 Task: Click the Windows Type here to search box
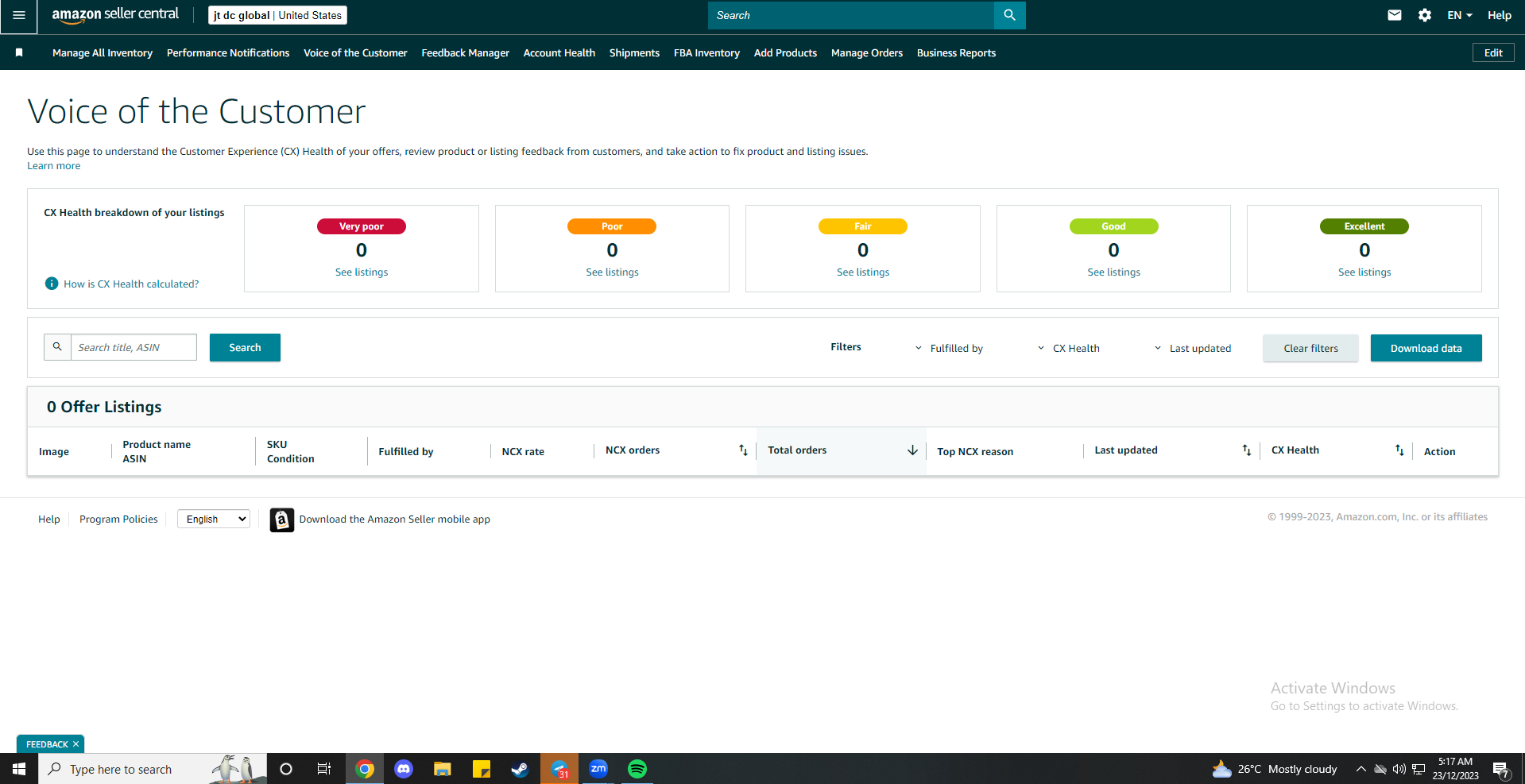[153, 769]
